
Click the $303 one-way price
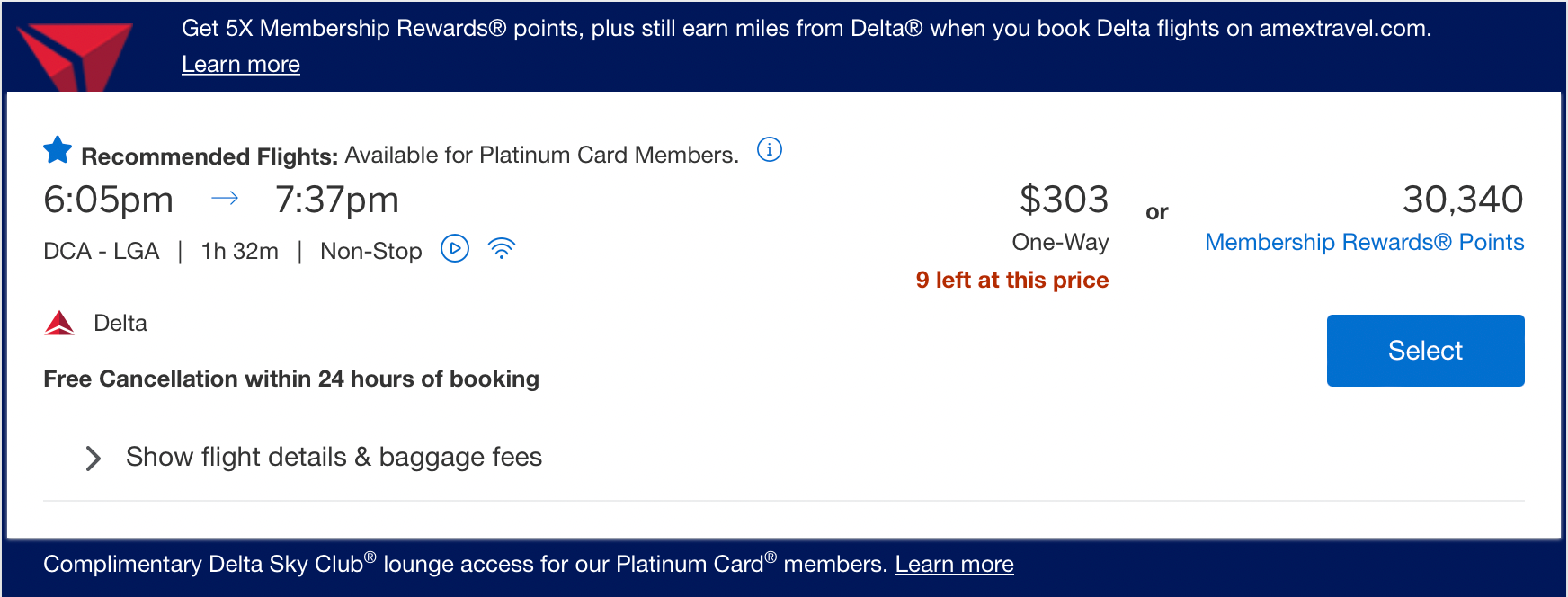pos(1064,200)
